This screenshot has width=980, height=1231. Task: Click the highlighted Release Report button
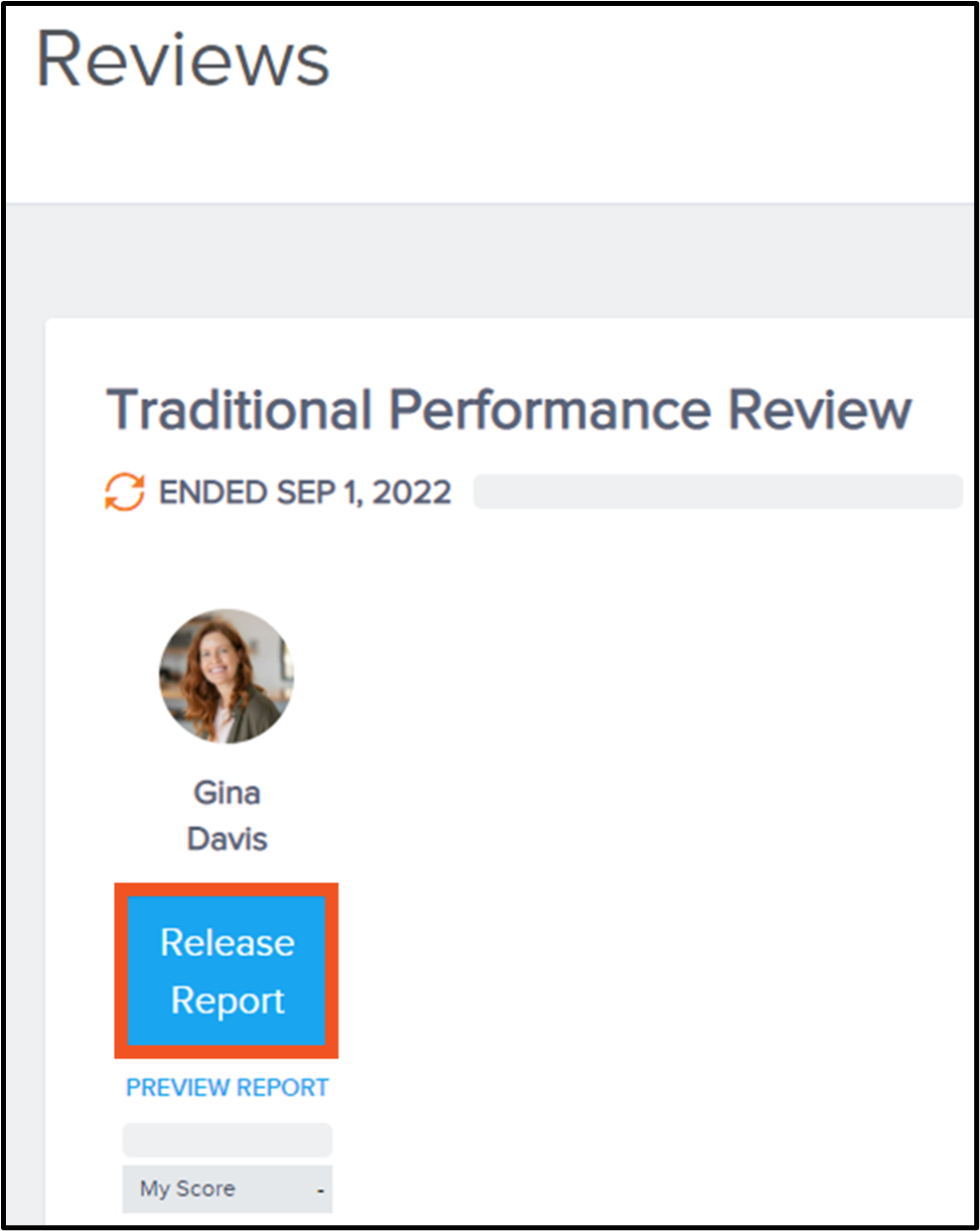(x=226, y=971)
